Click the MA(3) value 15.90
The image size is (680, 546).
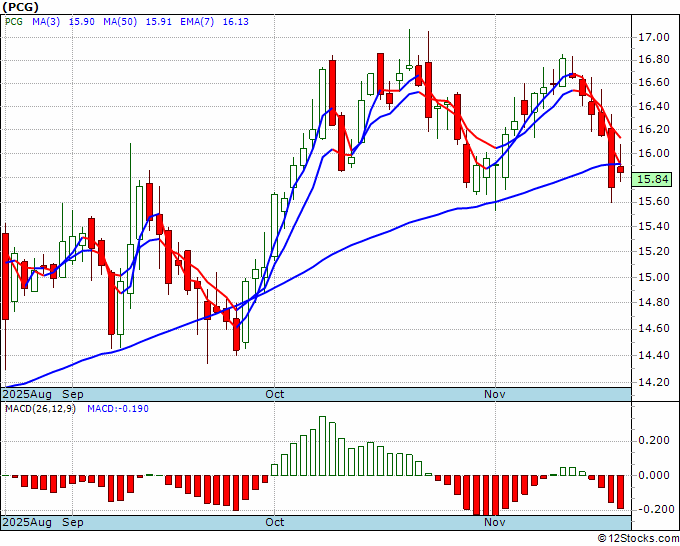pyautogui.click(x=82, y=22)
